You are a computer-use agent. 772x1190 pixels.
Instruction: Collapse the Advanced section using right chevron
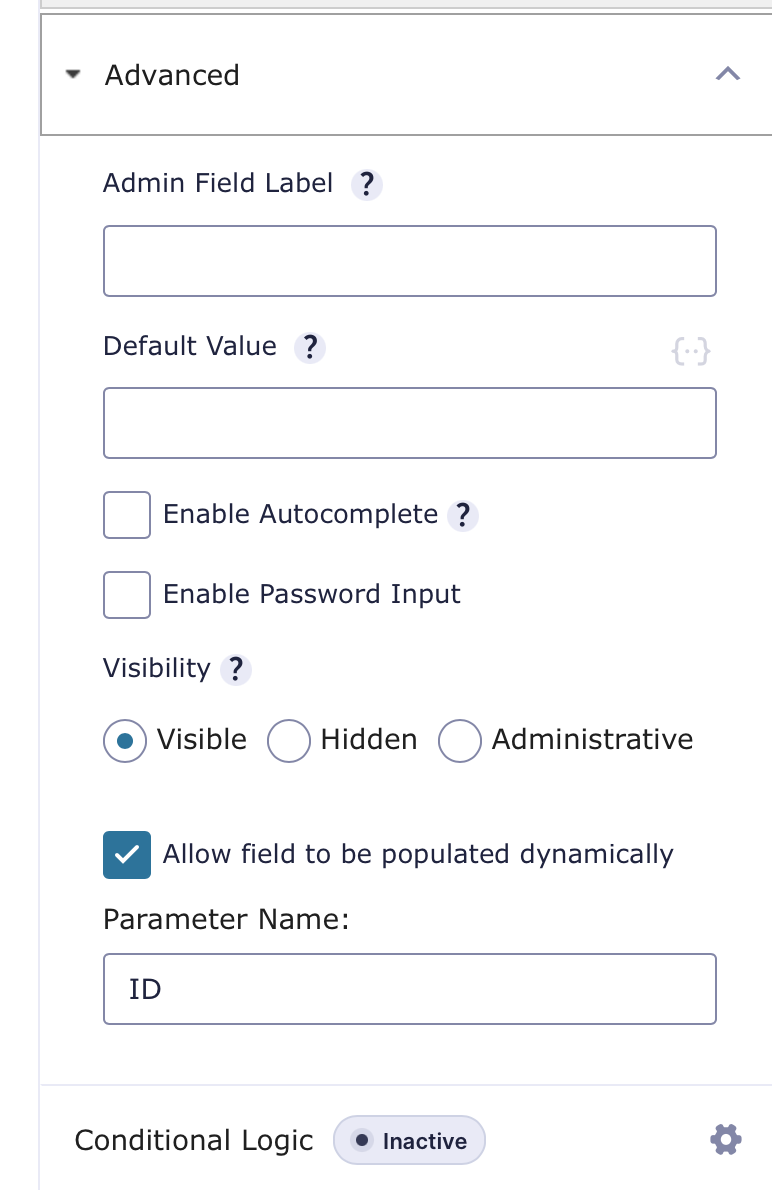pos(727,74)
